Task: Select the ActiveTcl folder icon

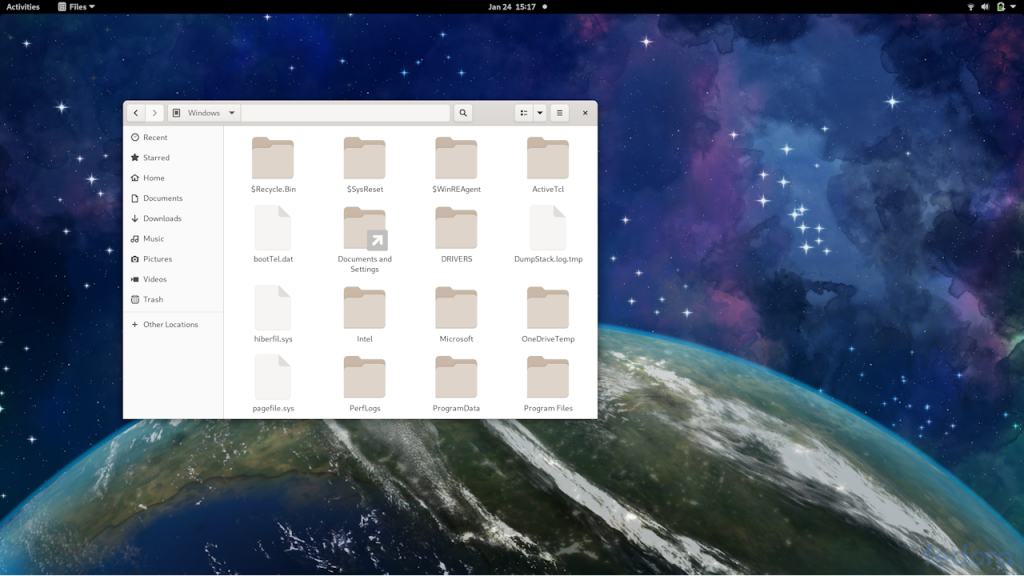Action: click(x=548, y=158)
